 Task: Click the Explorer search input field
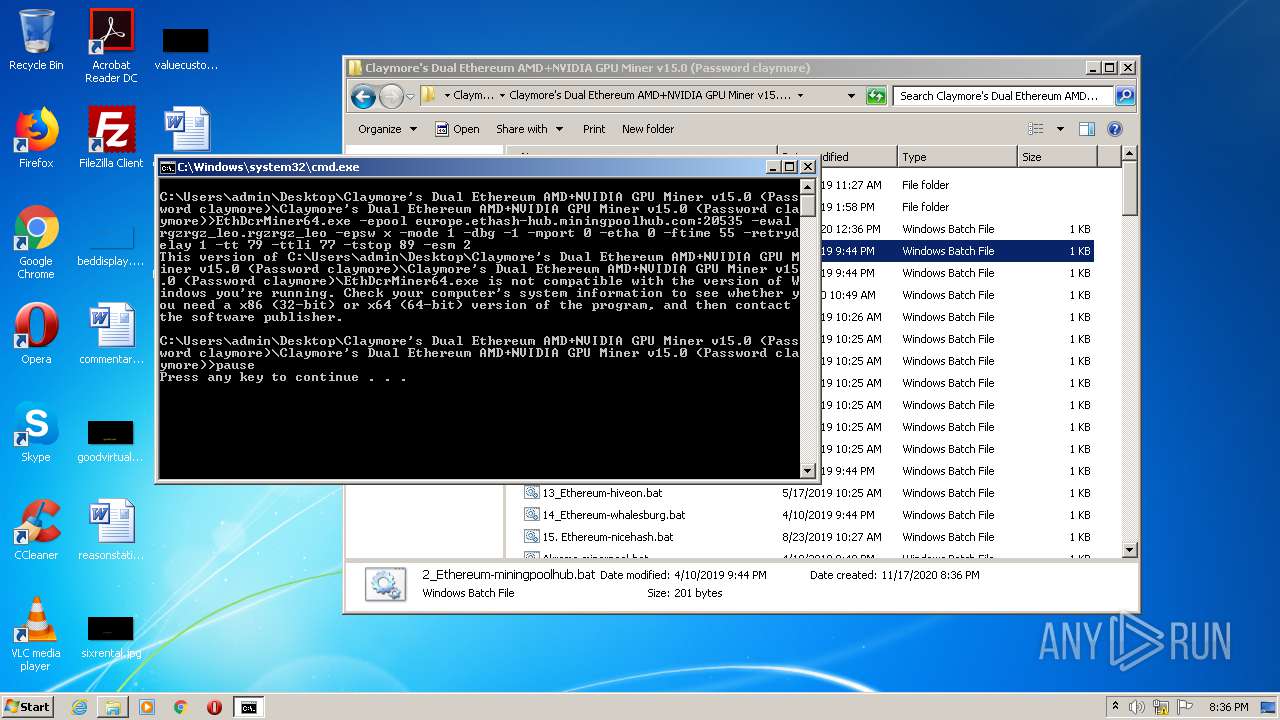pos(1003,96)
